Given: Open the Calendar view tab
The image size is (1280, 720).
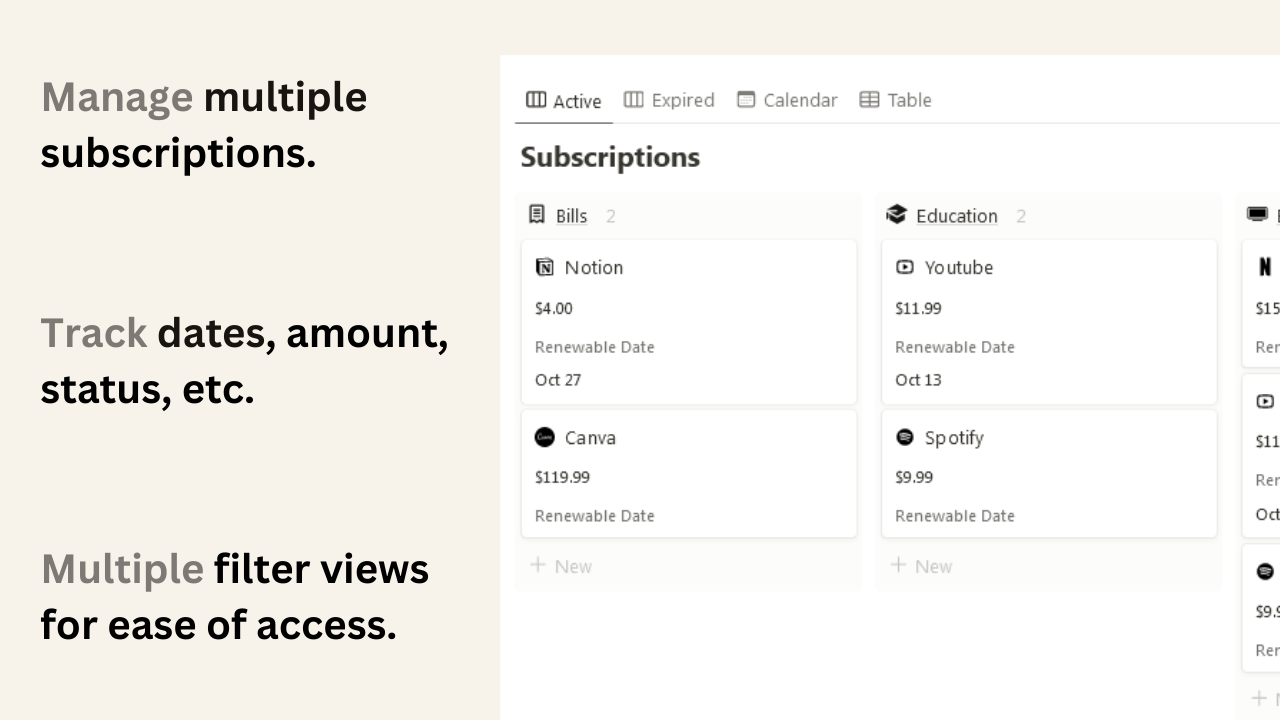Looking at the screenshot, I should tap(788, 99).
